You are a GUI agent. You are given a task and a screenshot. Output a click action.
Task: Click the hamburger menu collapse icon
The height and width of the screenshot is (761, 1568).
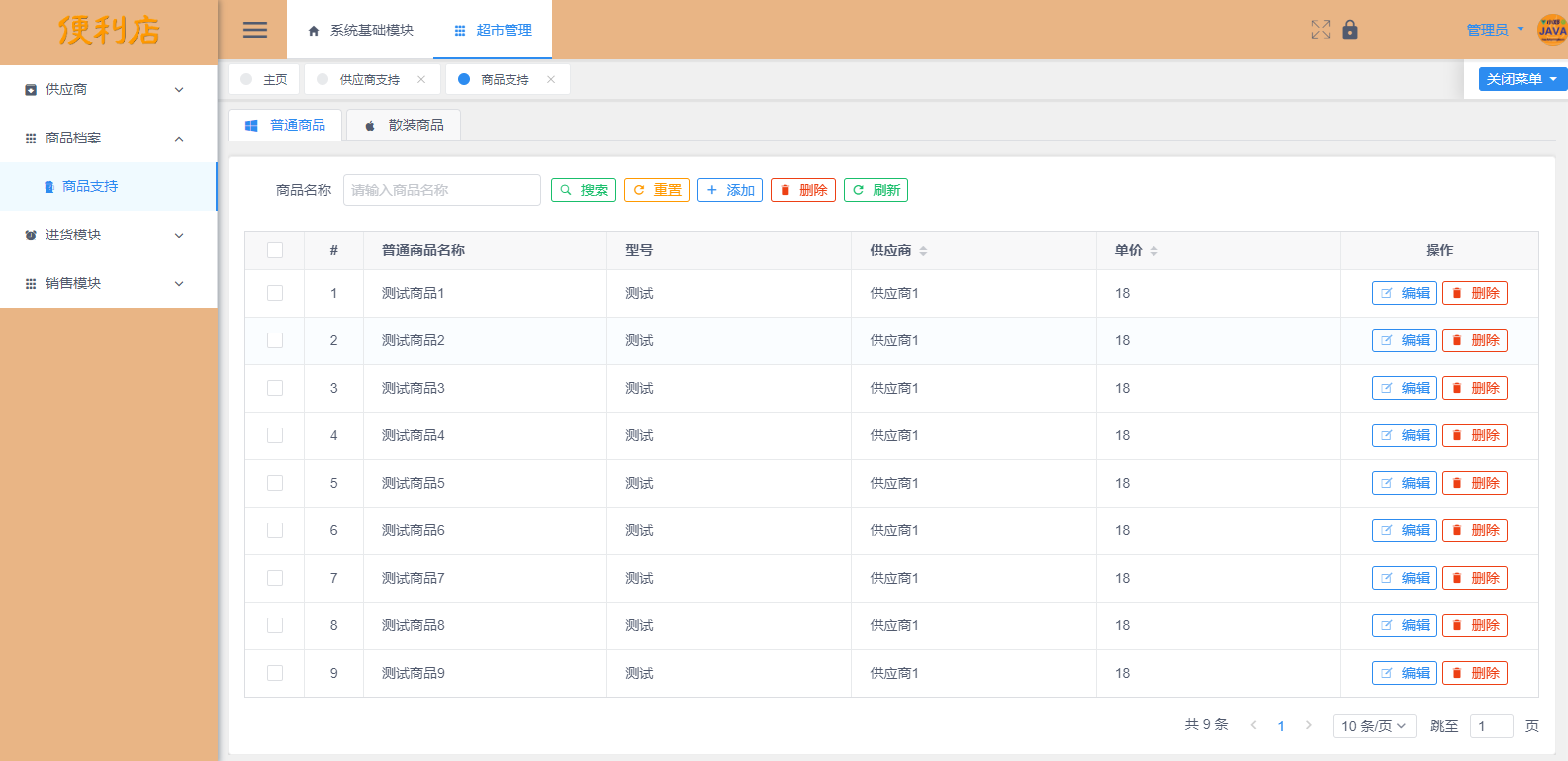[255, 30]
